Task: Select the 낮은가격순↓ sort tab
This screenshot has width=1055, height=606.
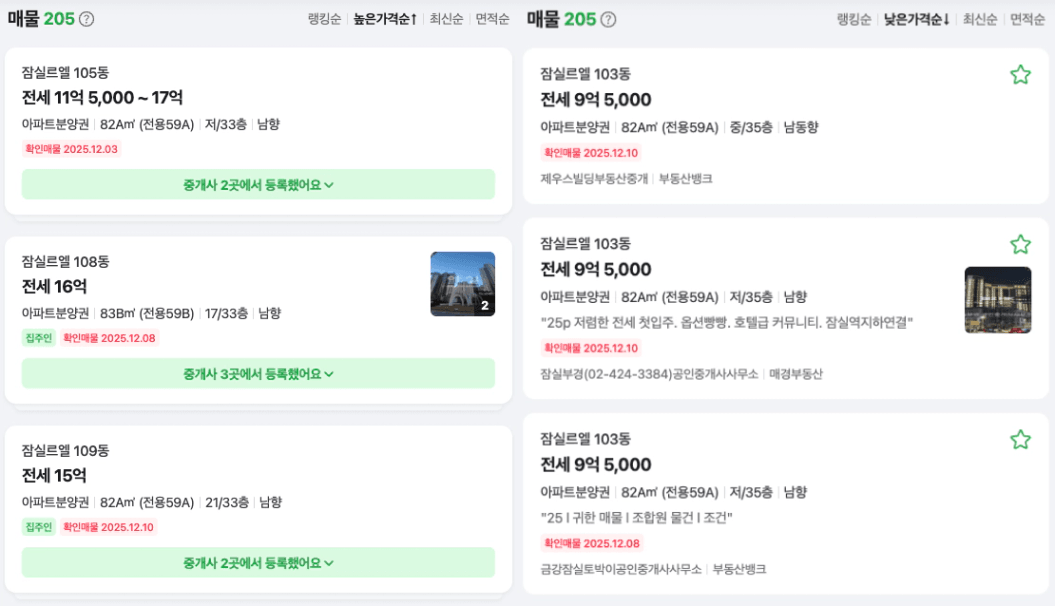Action: [x=917, y=19]
